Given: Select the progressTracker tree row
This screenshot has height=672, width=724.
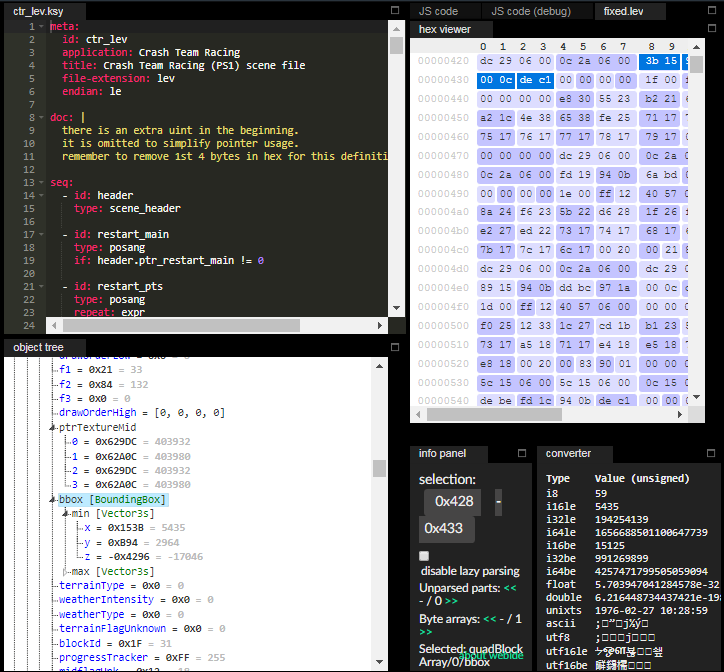Looking at the screenshot, I should [142, 658].
